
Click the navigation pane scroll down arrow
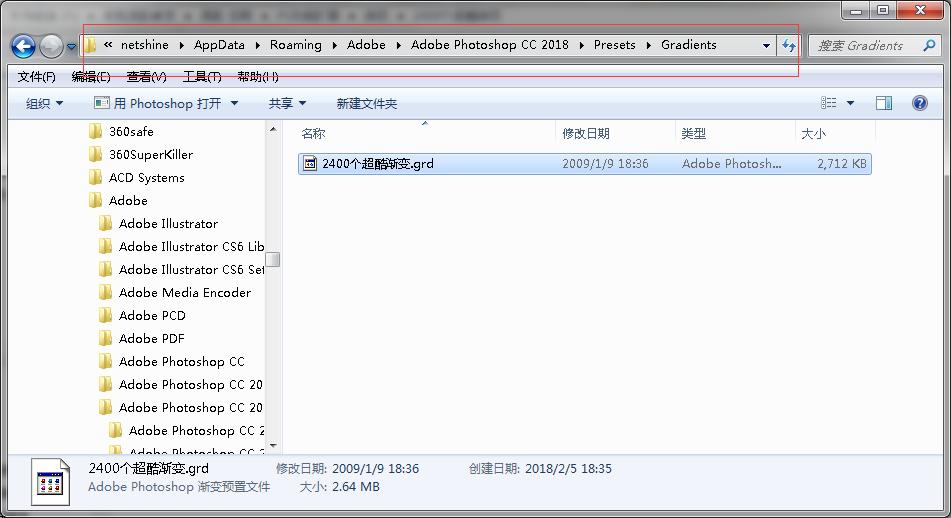(x=273, y=446)
